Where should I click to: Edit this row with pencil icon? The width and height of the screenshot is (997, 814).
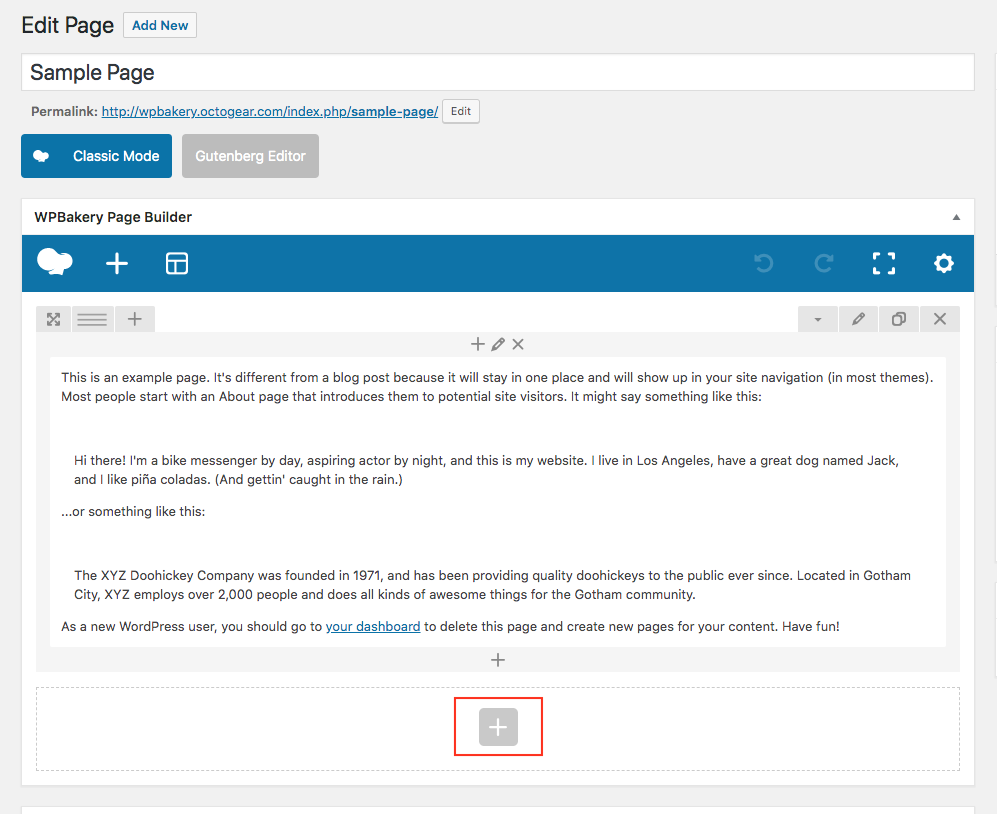click(858, 319)
